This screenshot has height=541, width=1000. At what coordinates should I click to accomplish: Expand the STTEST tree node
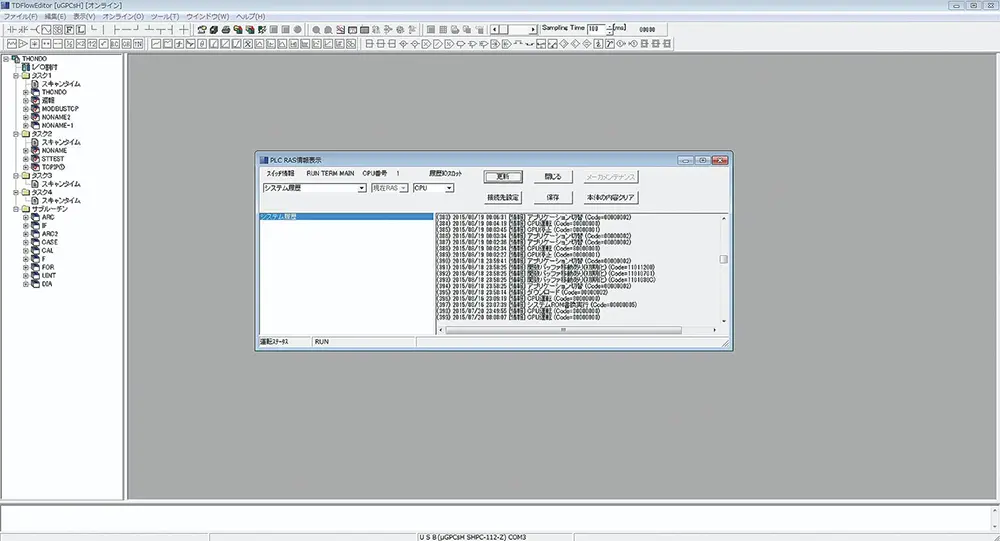(26, 158)
